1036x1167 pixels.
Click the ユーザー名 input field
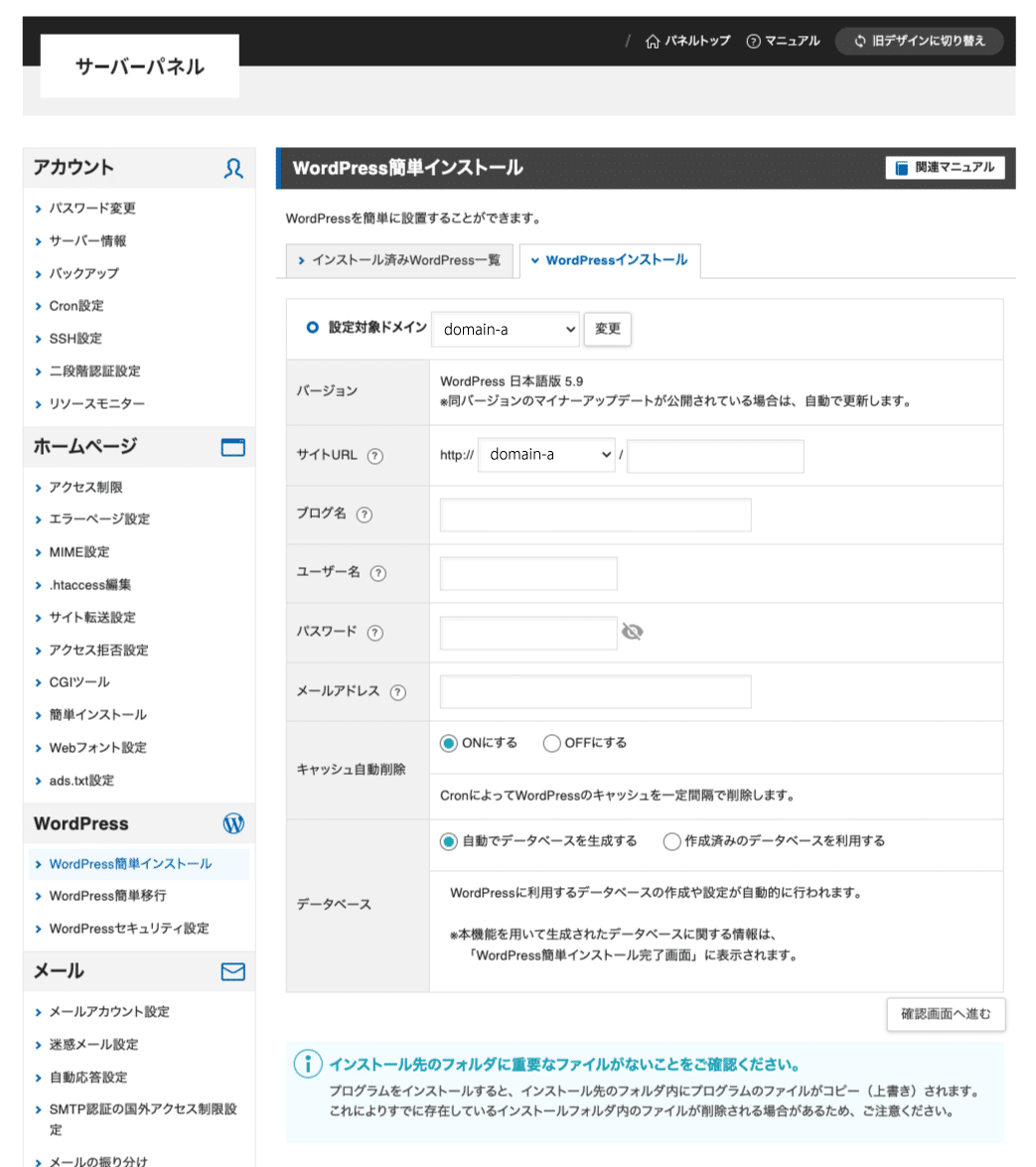528,573
